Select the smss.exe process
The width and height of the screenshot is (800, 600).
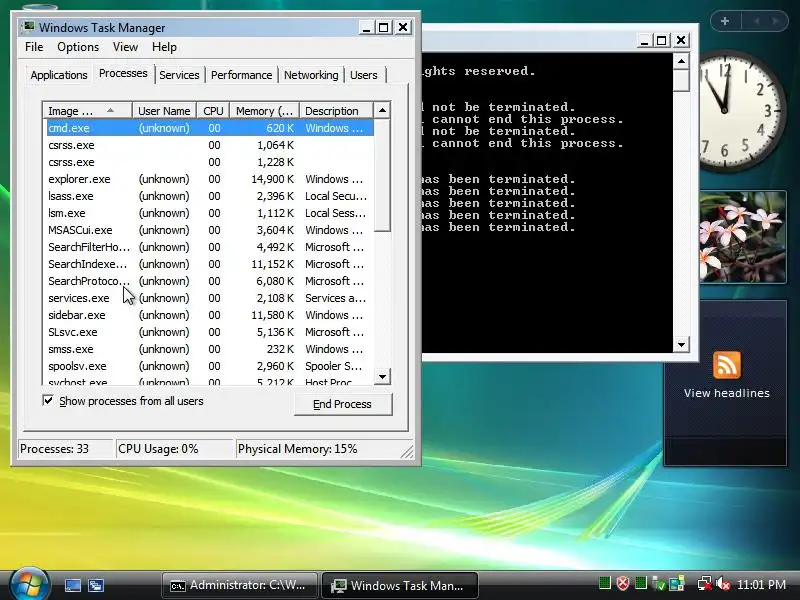tap(210, 349)
